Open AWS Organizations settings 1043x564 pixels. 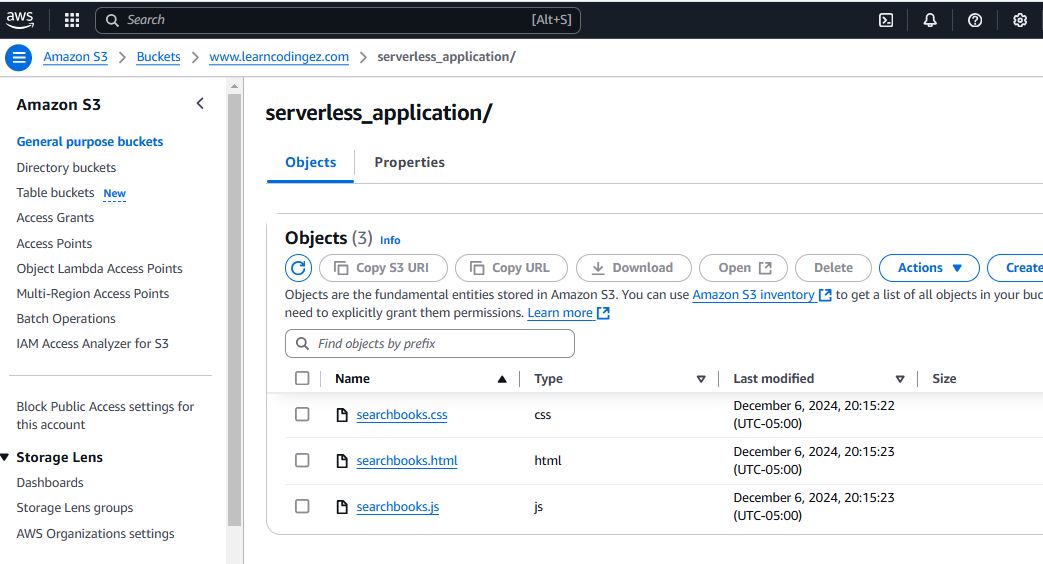point(95,533)
